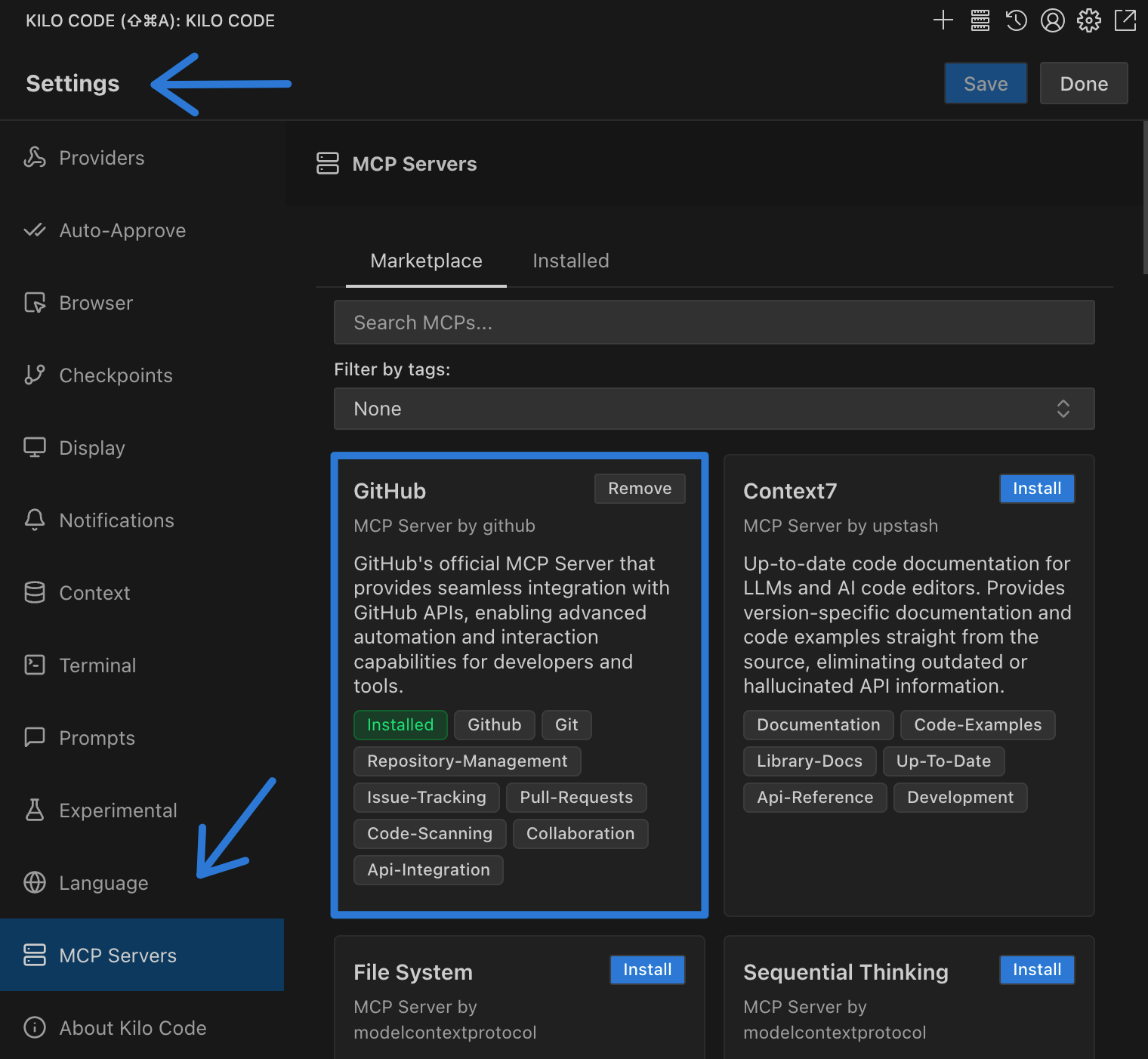Select the Repository-Management tag
The height and width of the screenshot is (1059, 1148).
[x=468, y=761]
